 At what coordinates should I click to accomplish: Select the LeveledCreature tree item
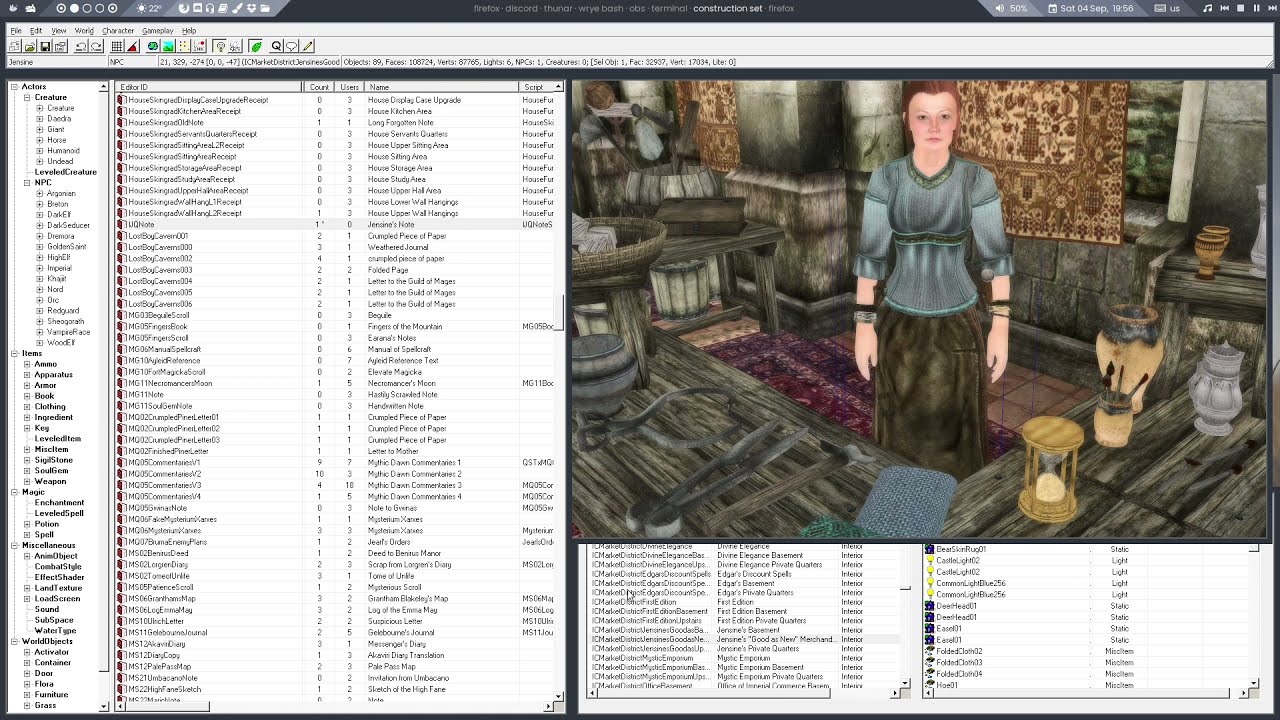coord(65,172)
